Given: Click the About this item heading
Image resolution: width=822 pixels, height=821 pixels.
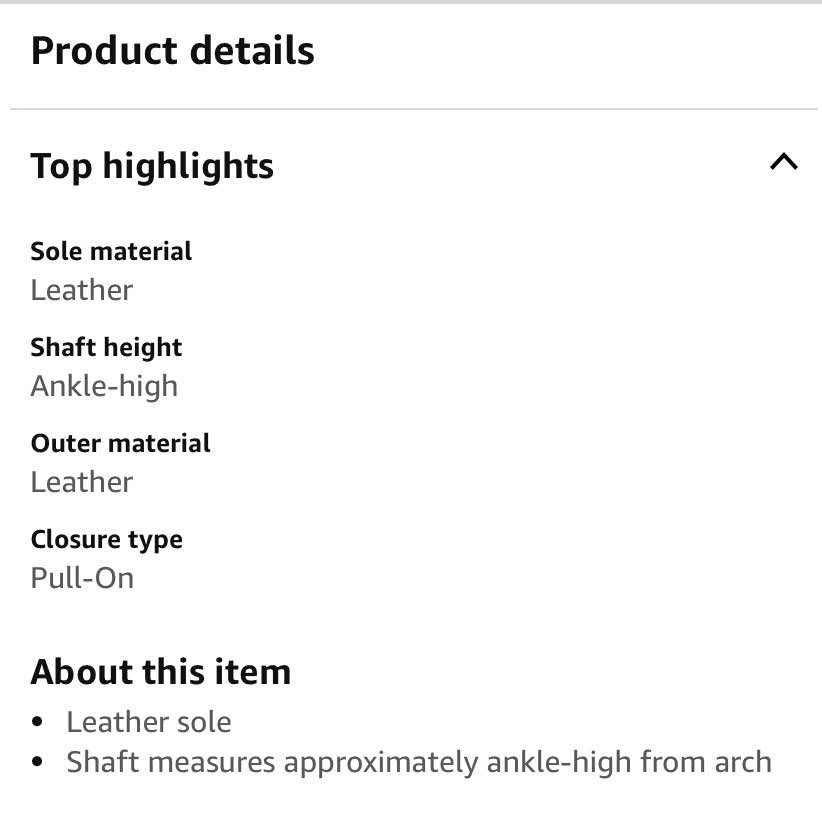Looking at the screenshot, I should click(x=160, y=672).
